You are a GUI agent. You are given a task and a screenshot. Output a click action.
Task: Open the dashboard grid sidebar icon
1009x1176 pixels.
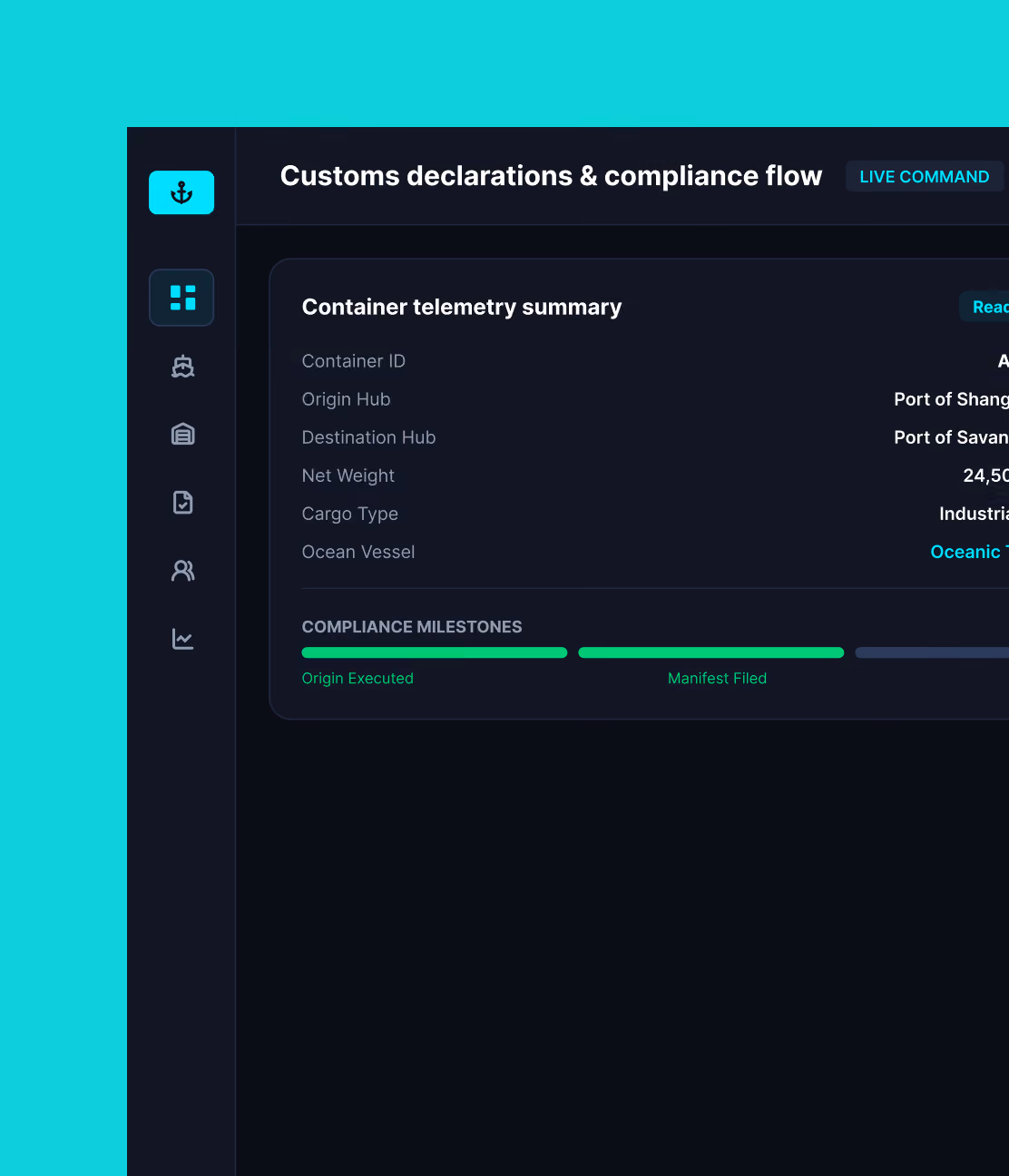(x=181, y=298)
